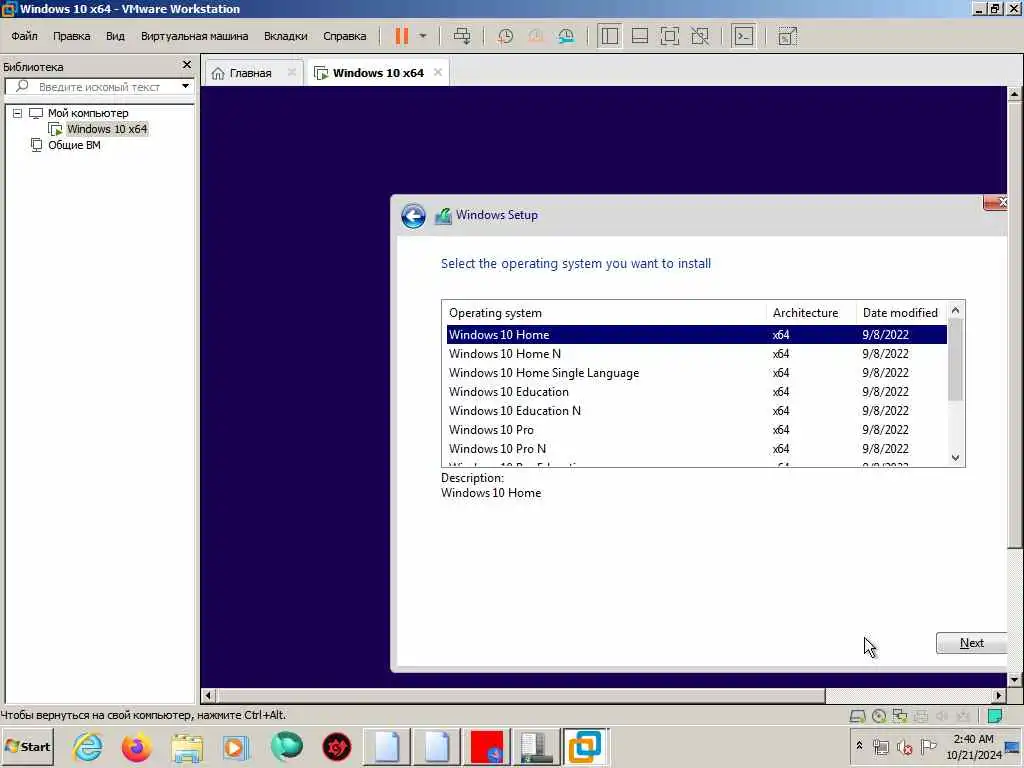Select Windows 10 Home N edition
Screen dimensions: 1024x768
click(697, 353)
